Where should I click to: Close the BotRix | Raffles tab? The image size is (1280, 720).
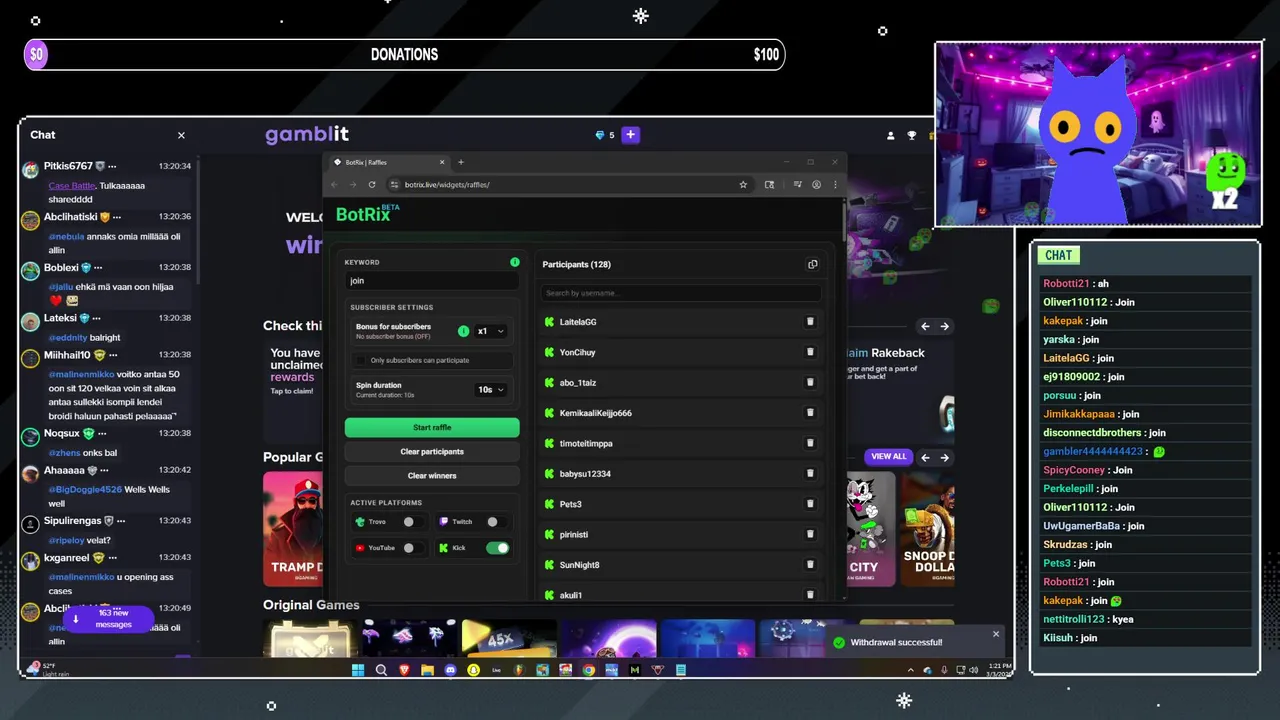(442, 162)
